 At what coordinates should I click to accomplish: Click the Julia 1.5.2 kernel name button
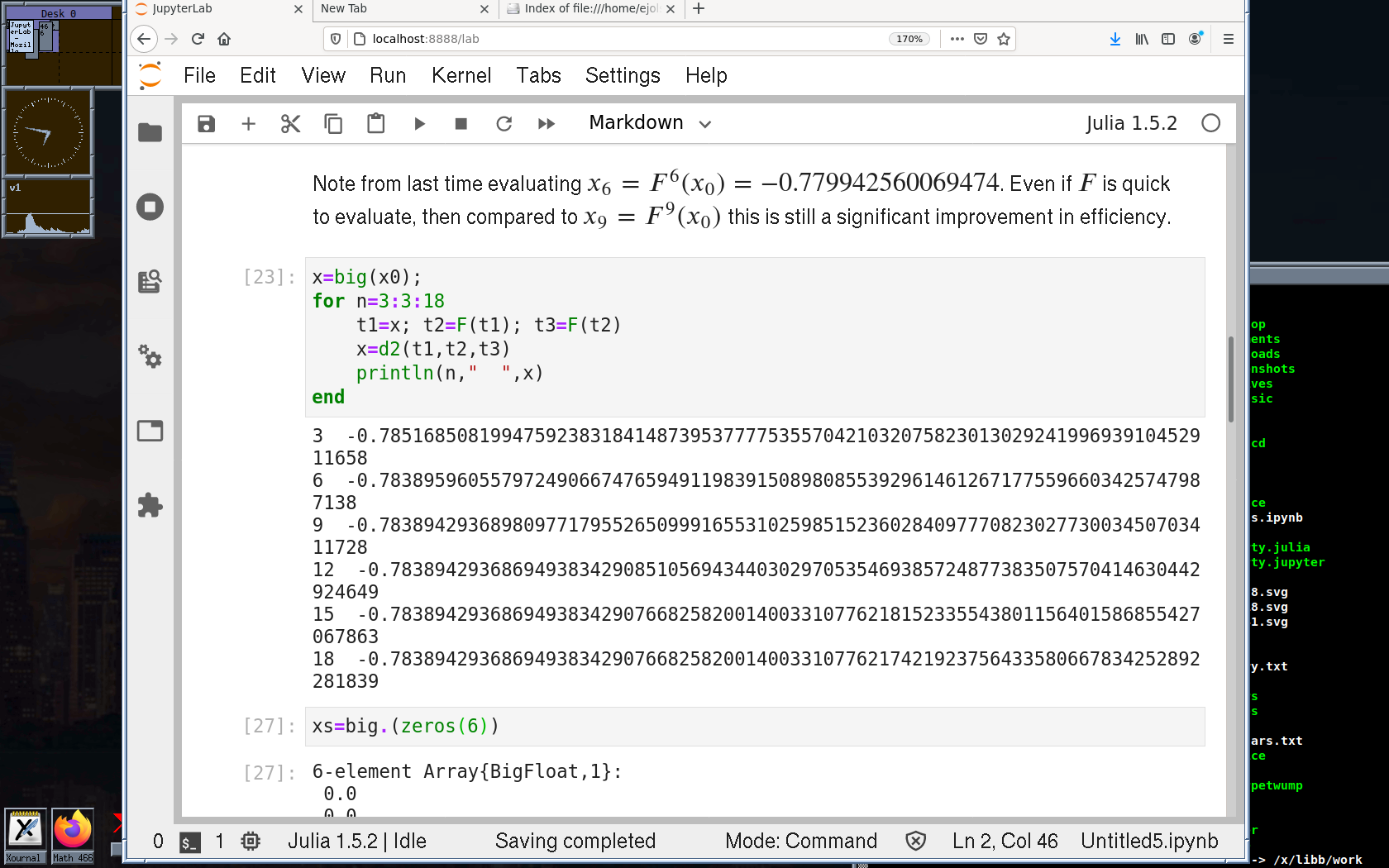1130,123
